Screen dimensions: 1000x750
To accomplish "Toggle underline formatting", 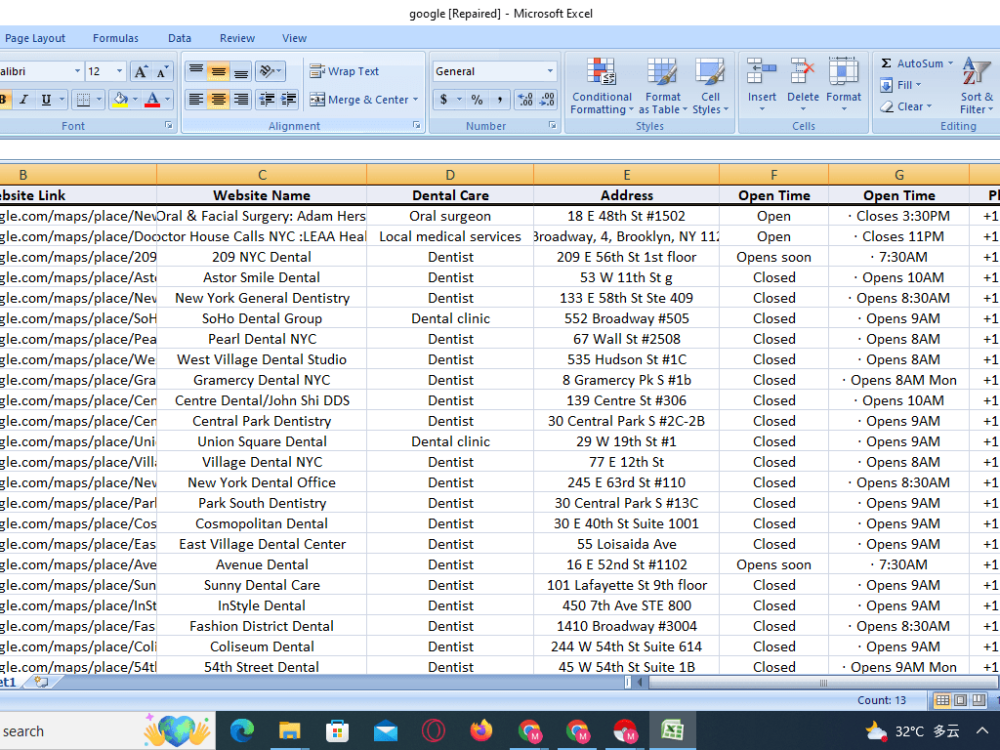I will (x=46, y=99).
